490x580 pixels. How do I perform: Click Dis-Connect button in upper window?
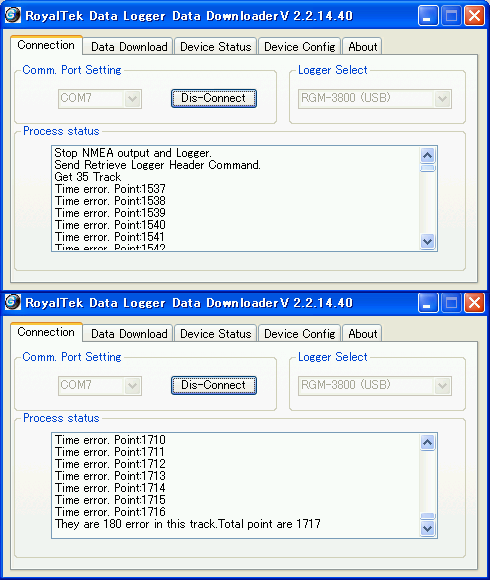[x=213, y=98]
